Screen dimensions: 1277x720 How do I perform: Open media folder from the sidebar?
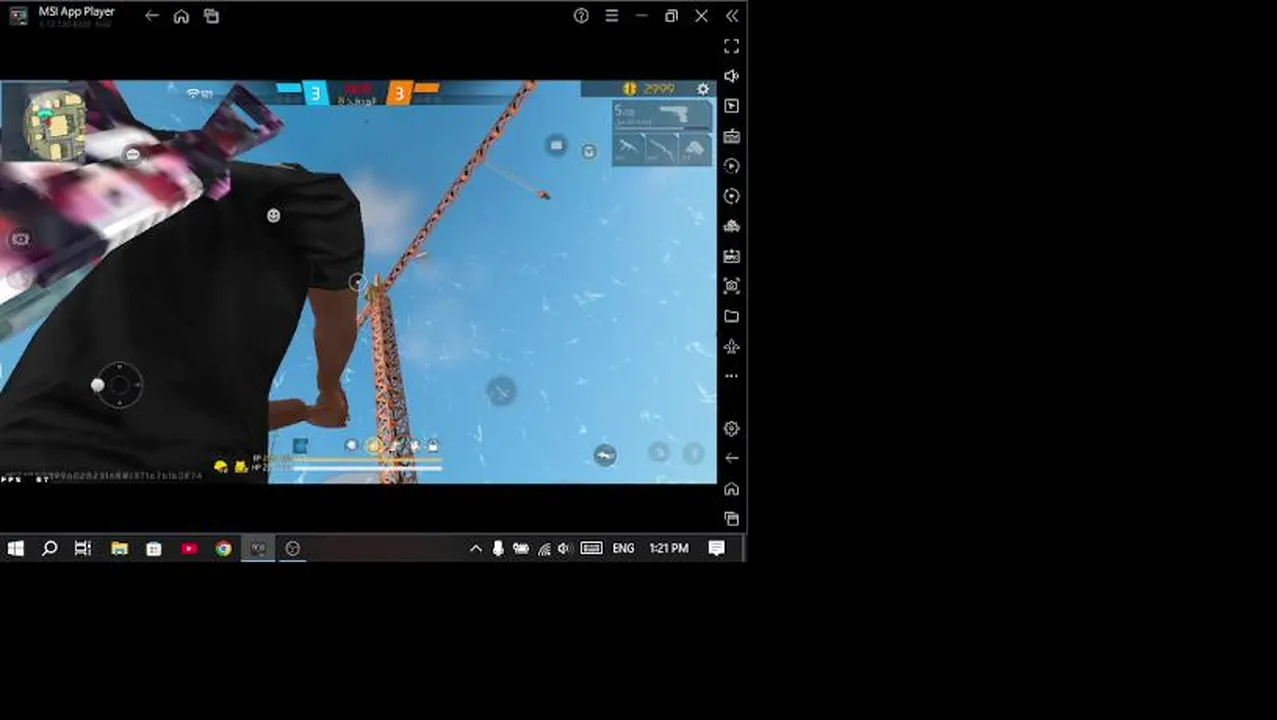[731, 316]
